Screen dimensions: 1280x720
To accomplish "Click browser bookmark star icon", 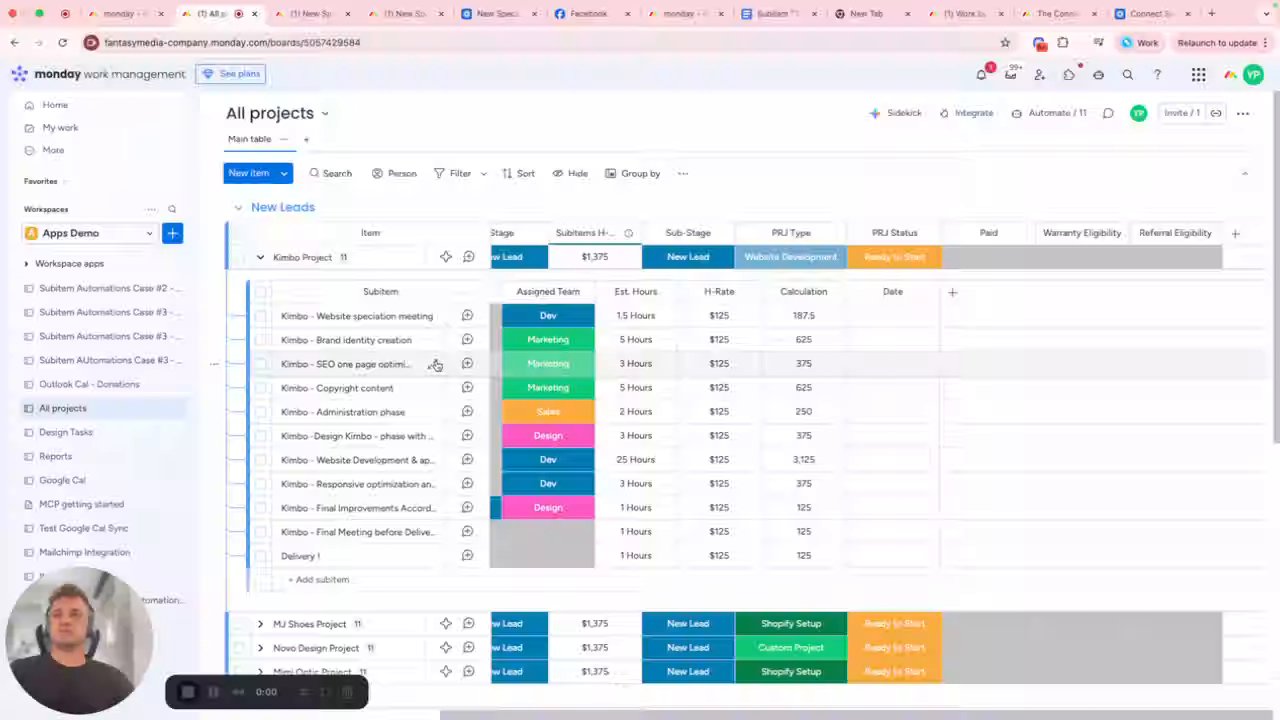I will [x=1005, y=43].
